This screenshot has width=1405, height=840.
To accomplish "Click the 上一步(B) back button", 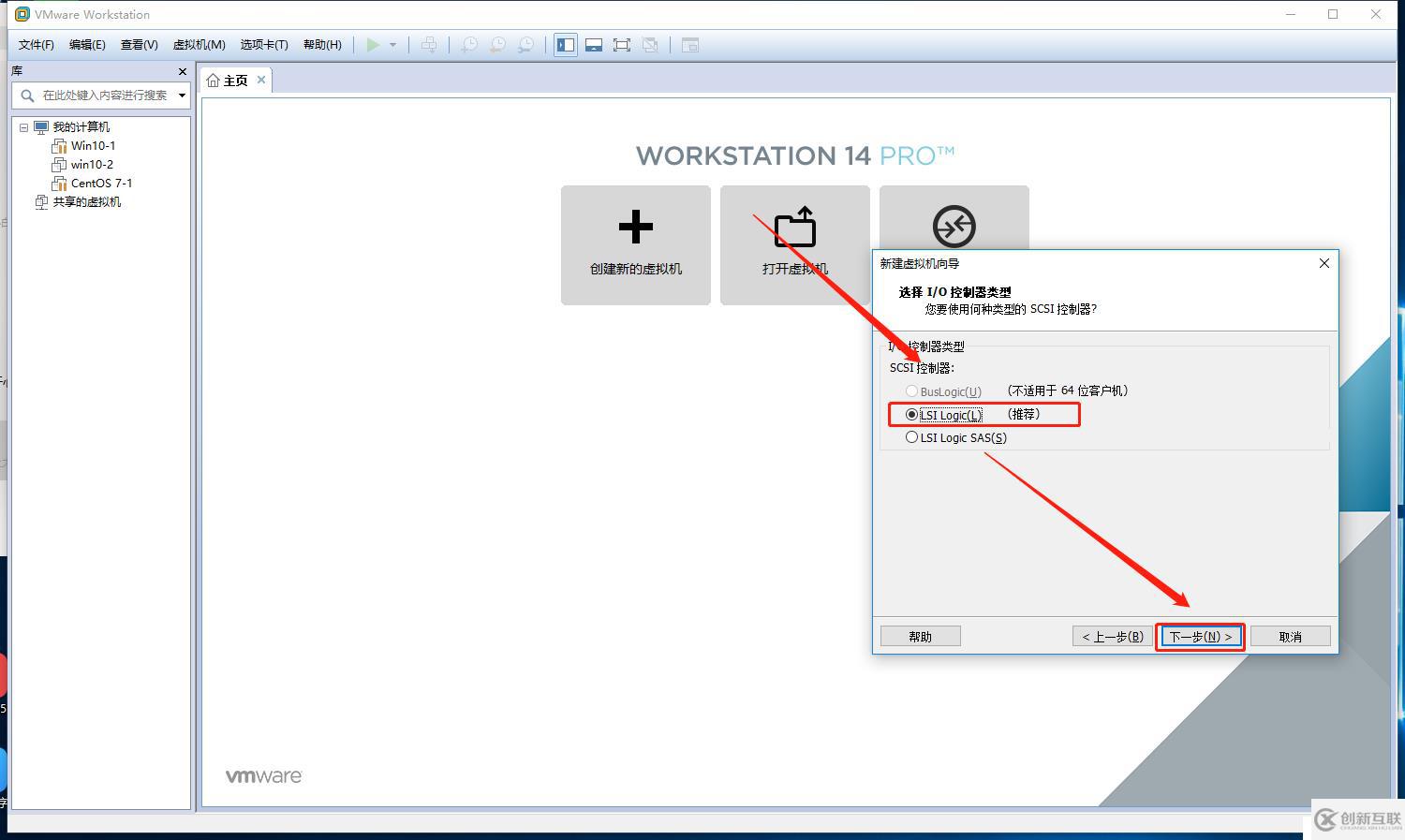I will point(1113,637).
